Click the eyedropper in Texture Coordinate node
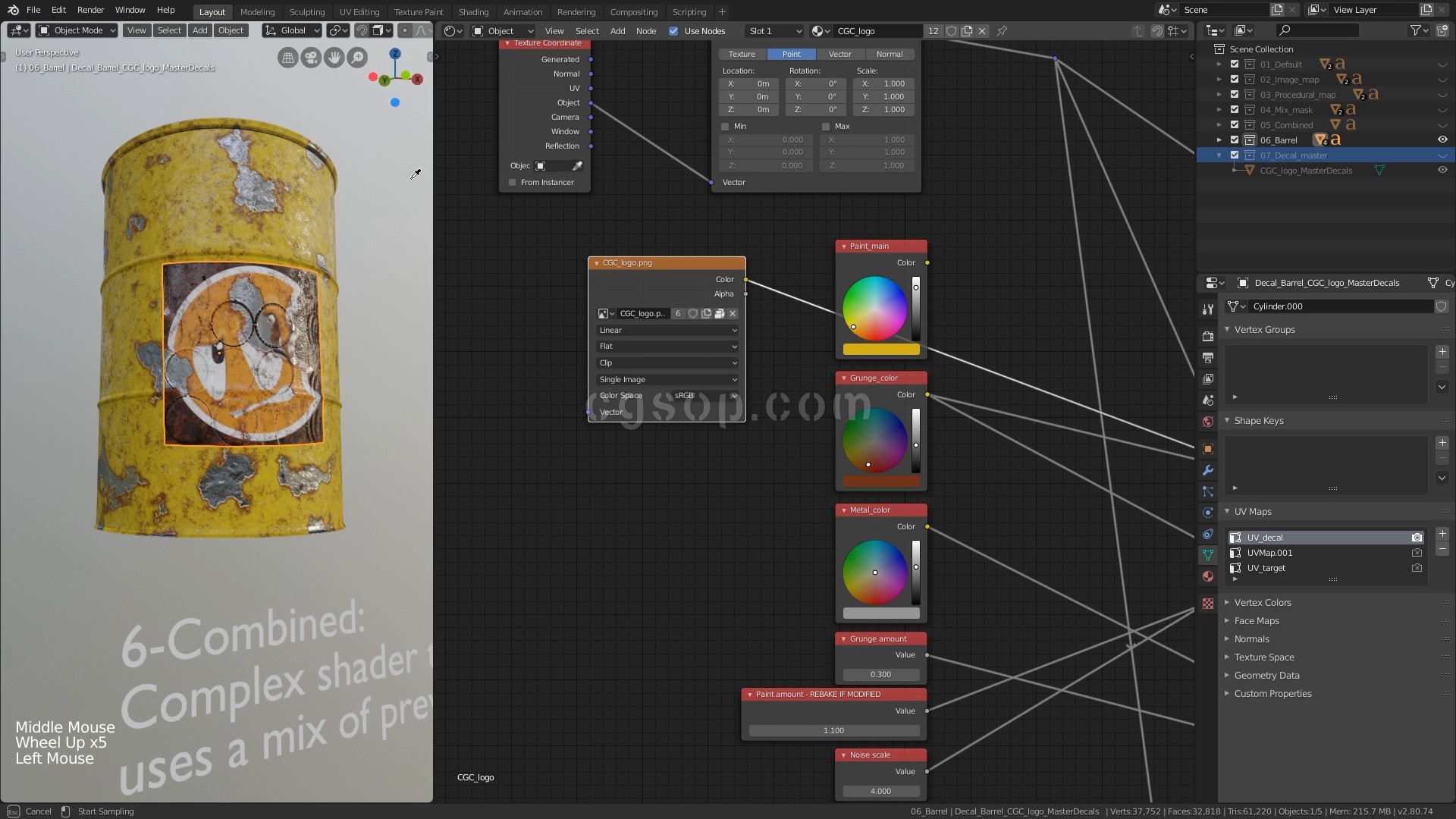Screen dimensions: 1456x819 [577, 166]
